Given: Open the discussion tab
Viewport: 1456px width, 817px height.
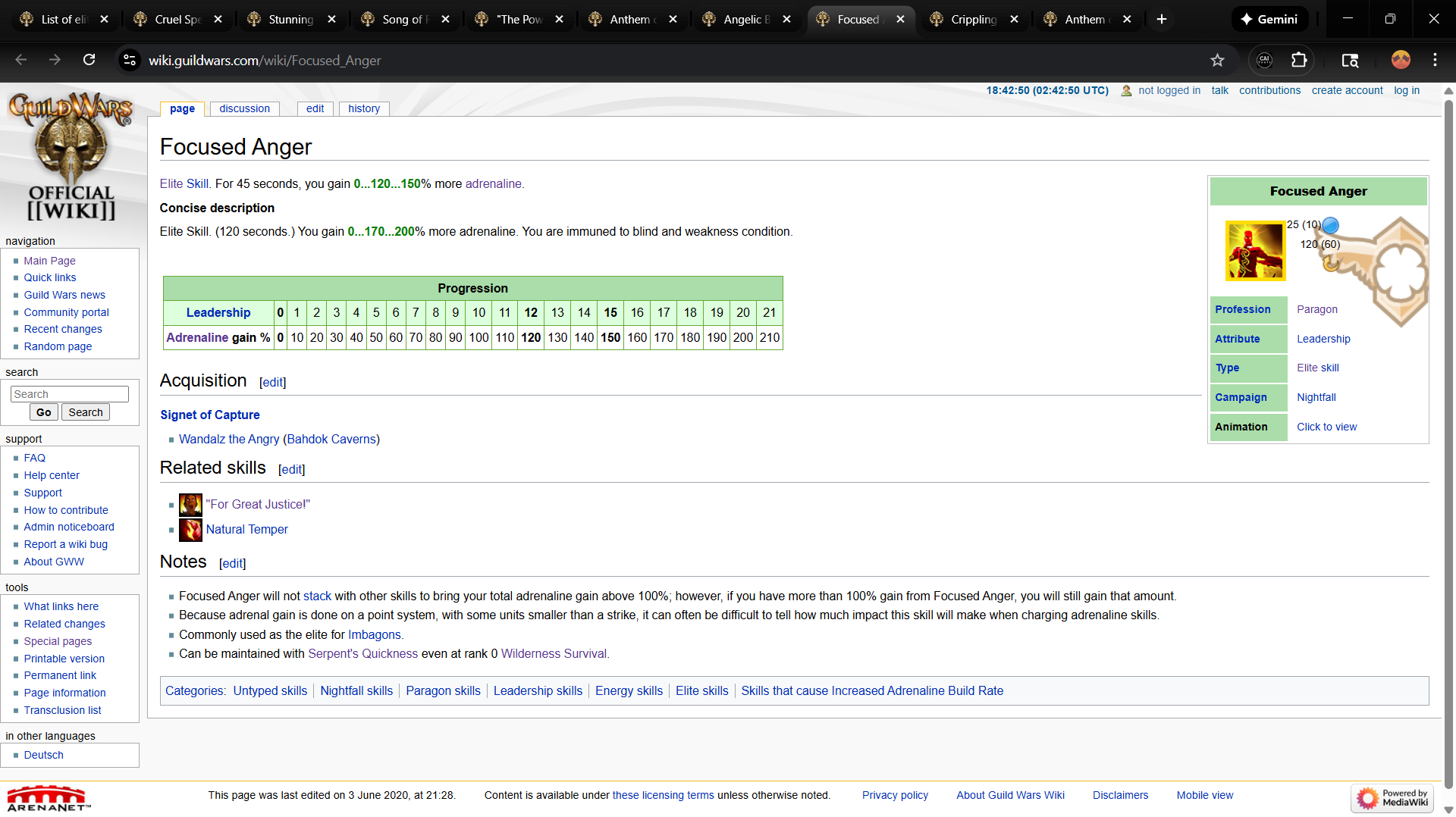Looking at the screenshot, I should tap(244, 108).
